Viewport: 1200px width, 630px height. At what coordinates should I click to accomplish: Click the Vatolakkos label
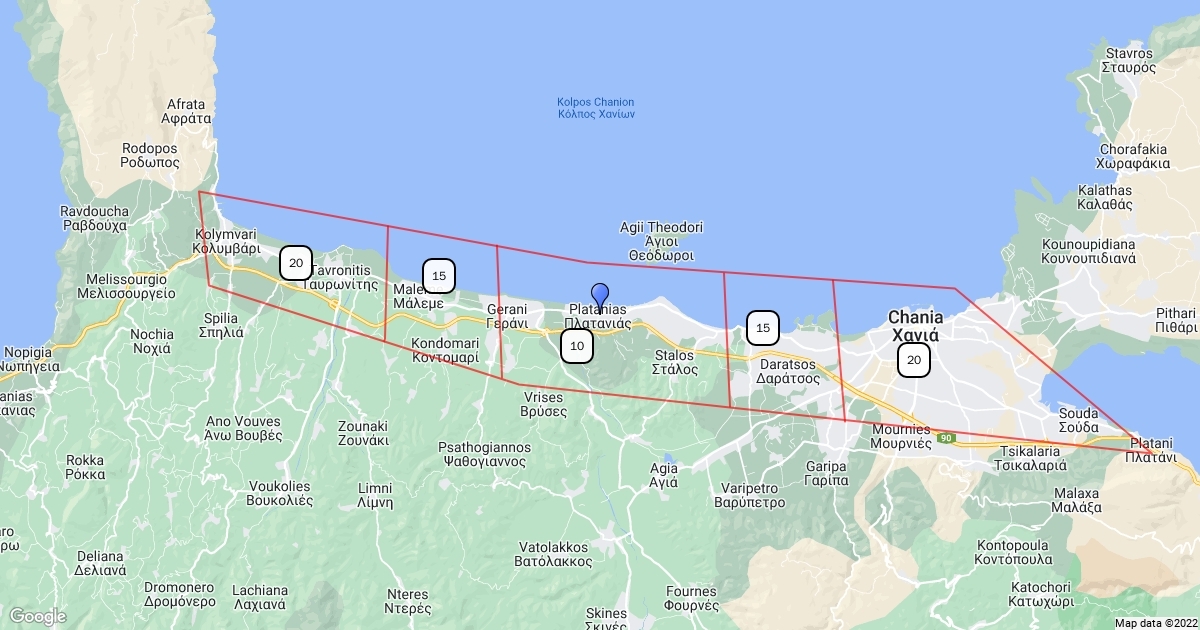[555, 555]
